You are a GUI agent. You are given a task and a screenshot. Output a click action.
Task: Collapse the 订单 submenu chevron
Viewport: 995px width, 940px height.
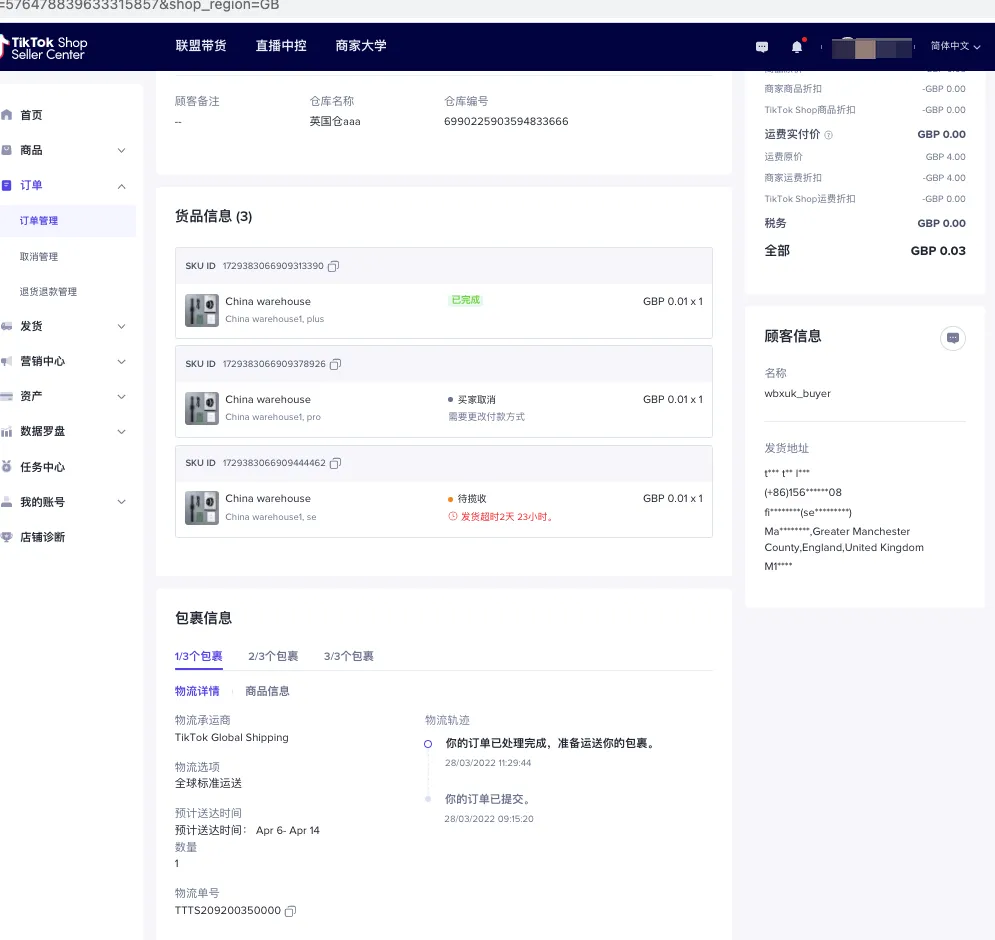[x=121, y=185]
